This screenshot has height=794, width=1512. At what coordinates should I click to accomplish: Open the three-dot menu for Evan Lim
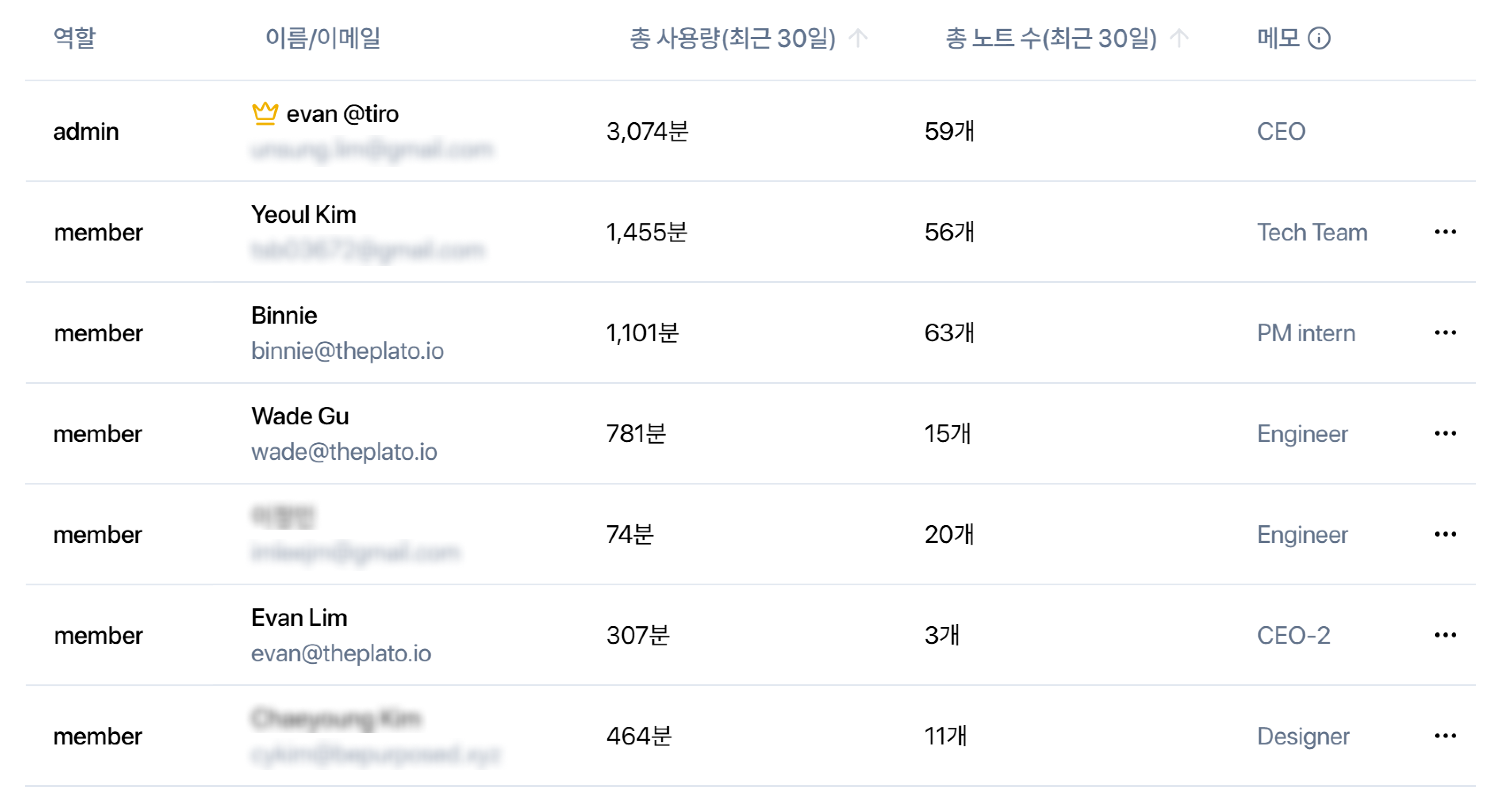tap(1444, 636)
